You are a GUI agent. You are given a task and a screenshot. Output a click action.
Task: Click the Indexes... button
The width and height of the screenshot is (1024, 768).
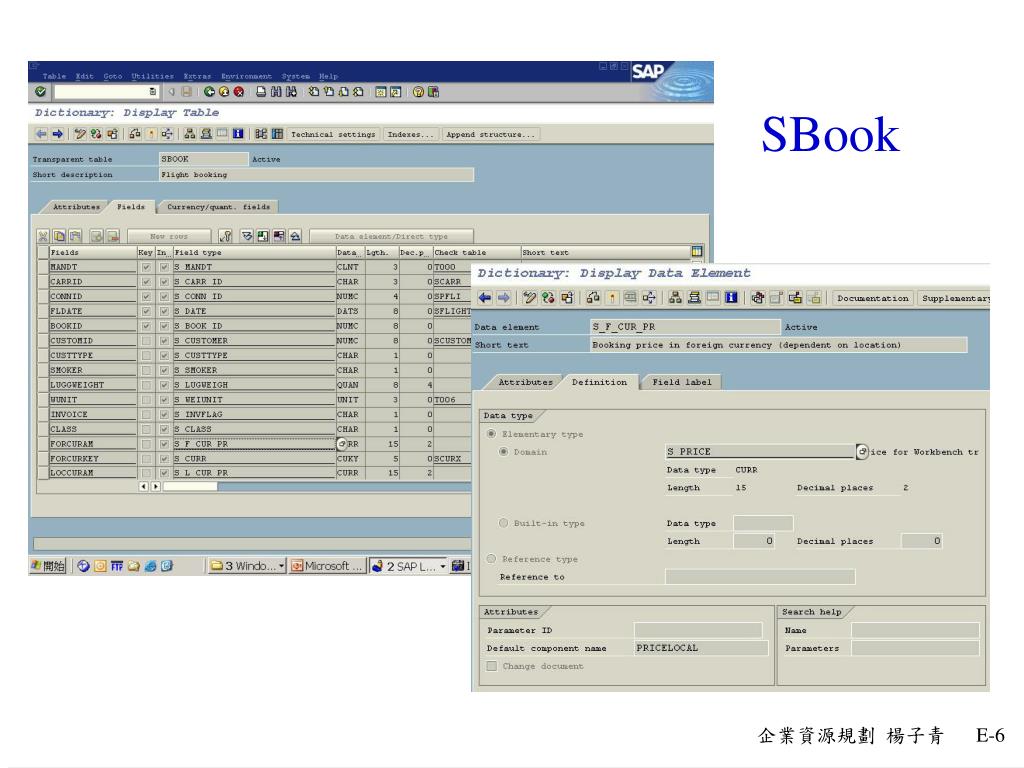point(411,135)
